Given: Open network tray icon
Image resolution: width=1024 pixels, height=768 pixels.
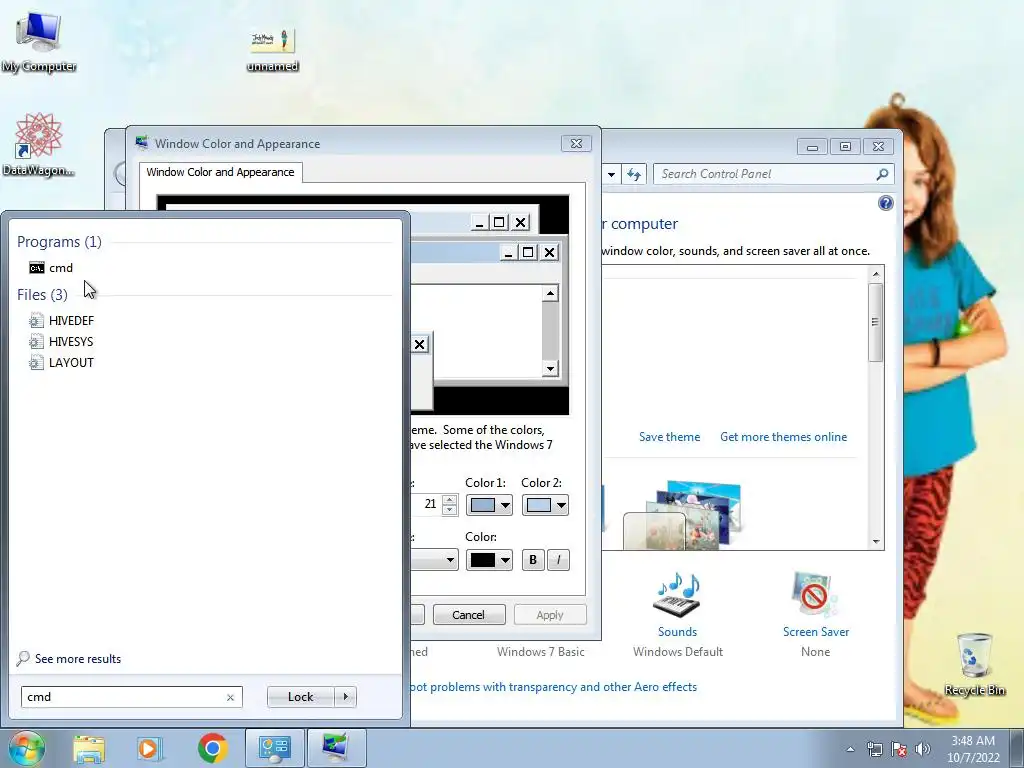Looking at the screenshot, I should [874, 749].
